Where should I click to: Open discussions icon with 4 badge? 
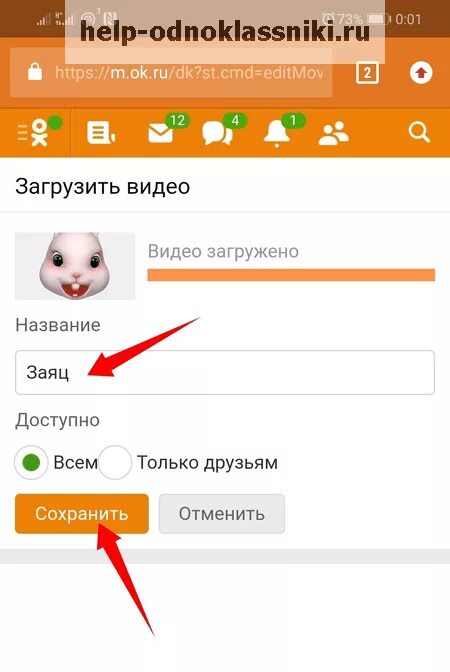pos(217,133)
